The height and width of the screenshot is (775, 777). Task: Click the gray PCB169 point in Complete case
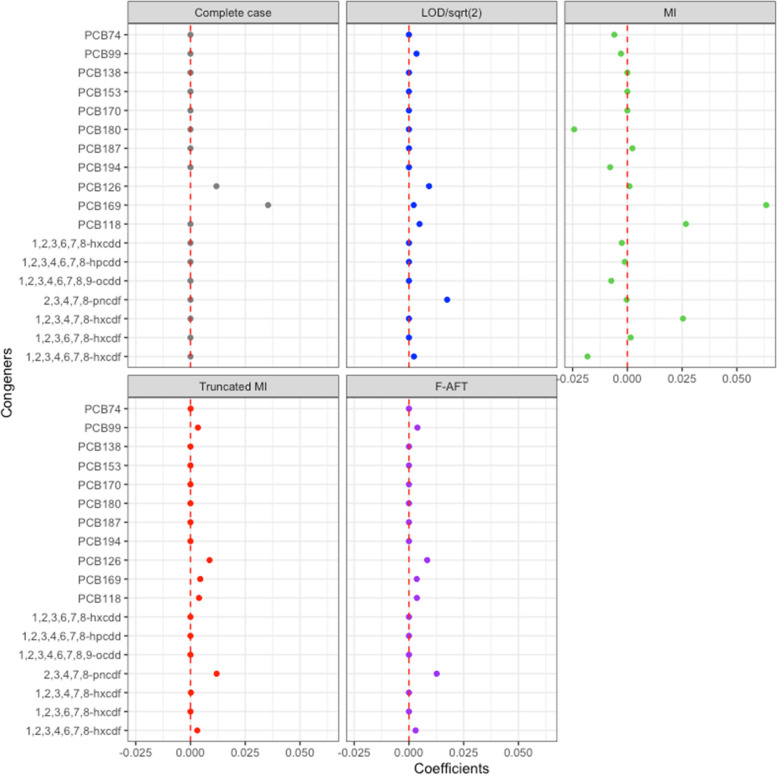pos(268,205)
